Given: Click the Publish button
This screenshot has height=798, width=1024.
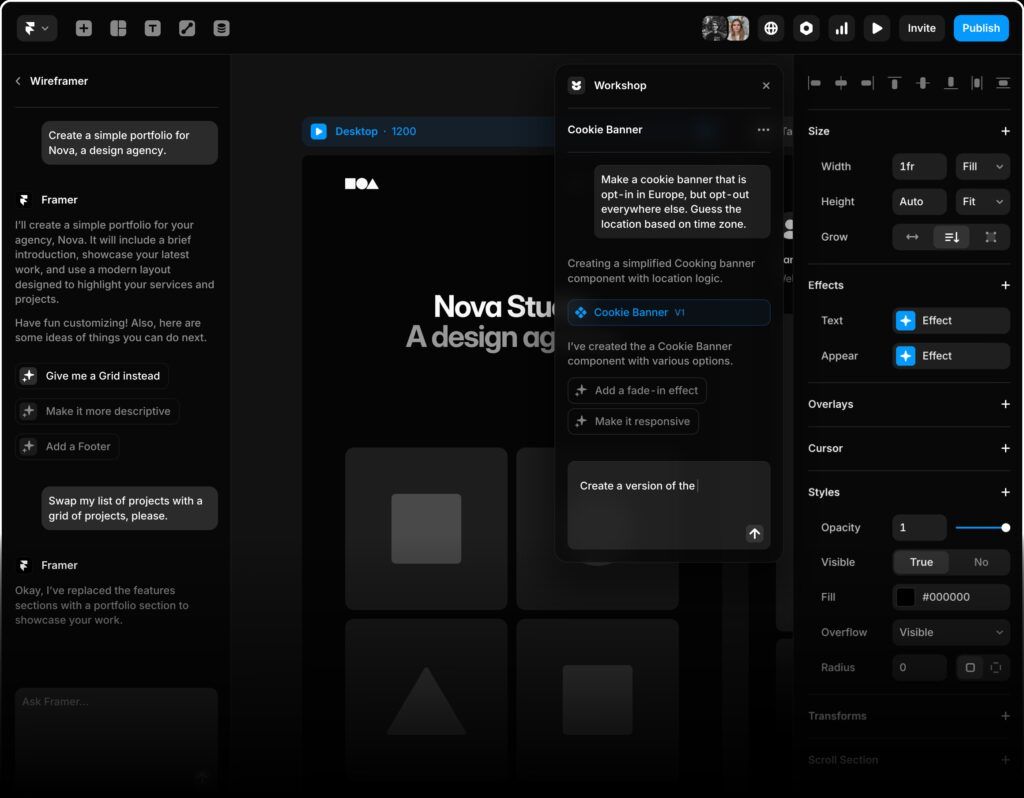Looking at the screenshot, I should (x=980, y=28).
